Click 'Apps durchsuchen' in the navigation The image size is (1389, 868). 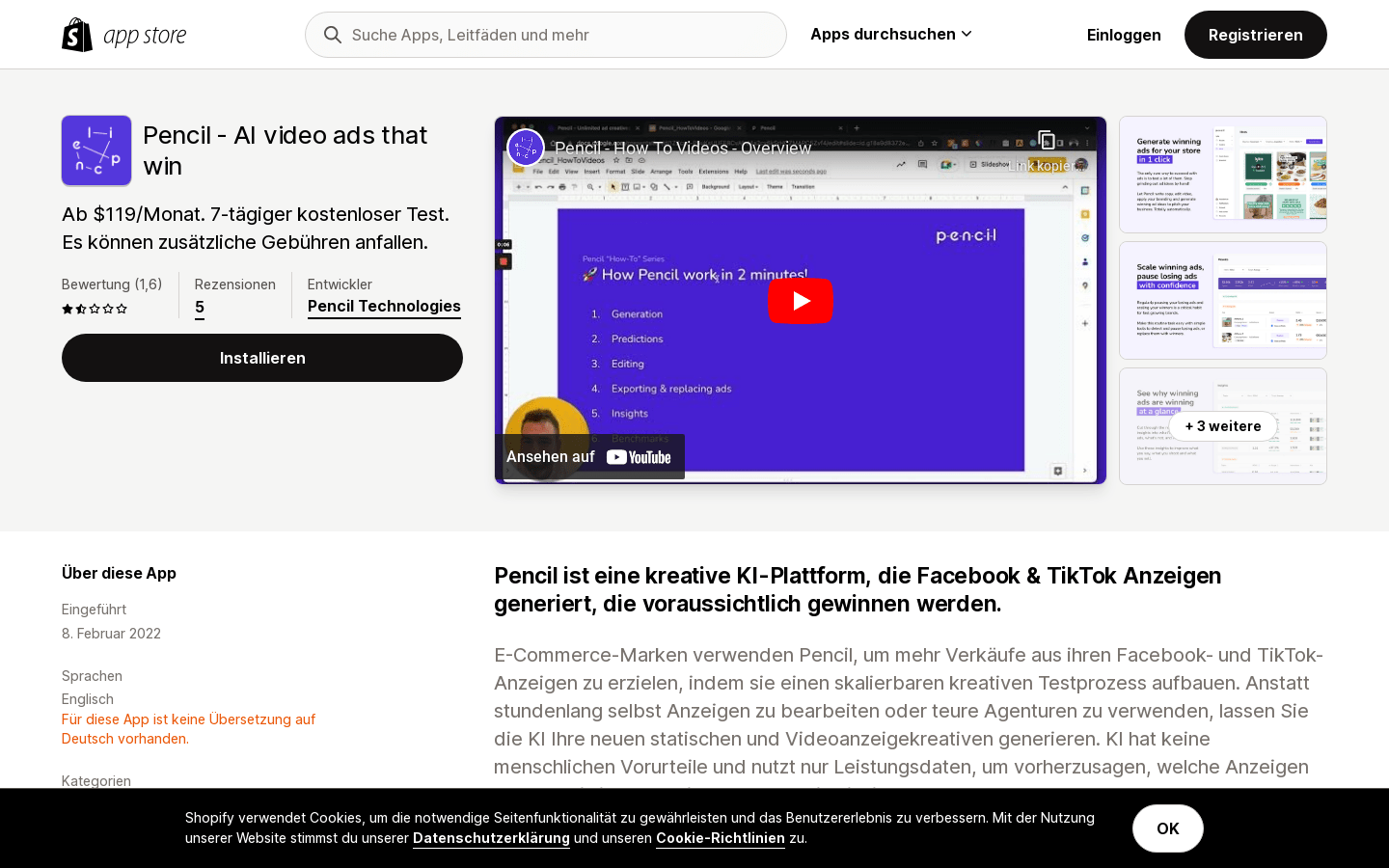pyautogui.click(x=883, y=34)
